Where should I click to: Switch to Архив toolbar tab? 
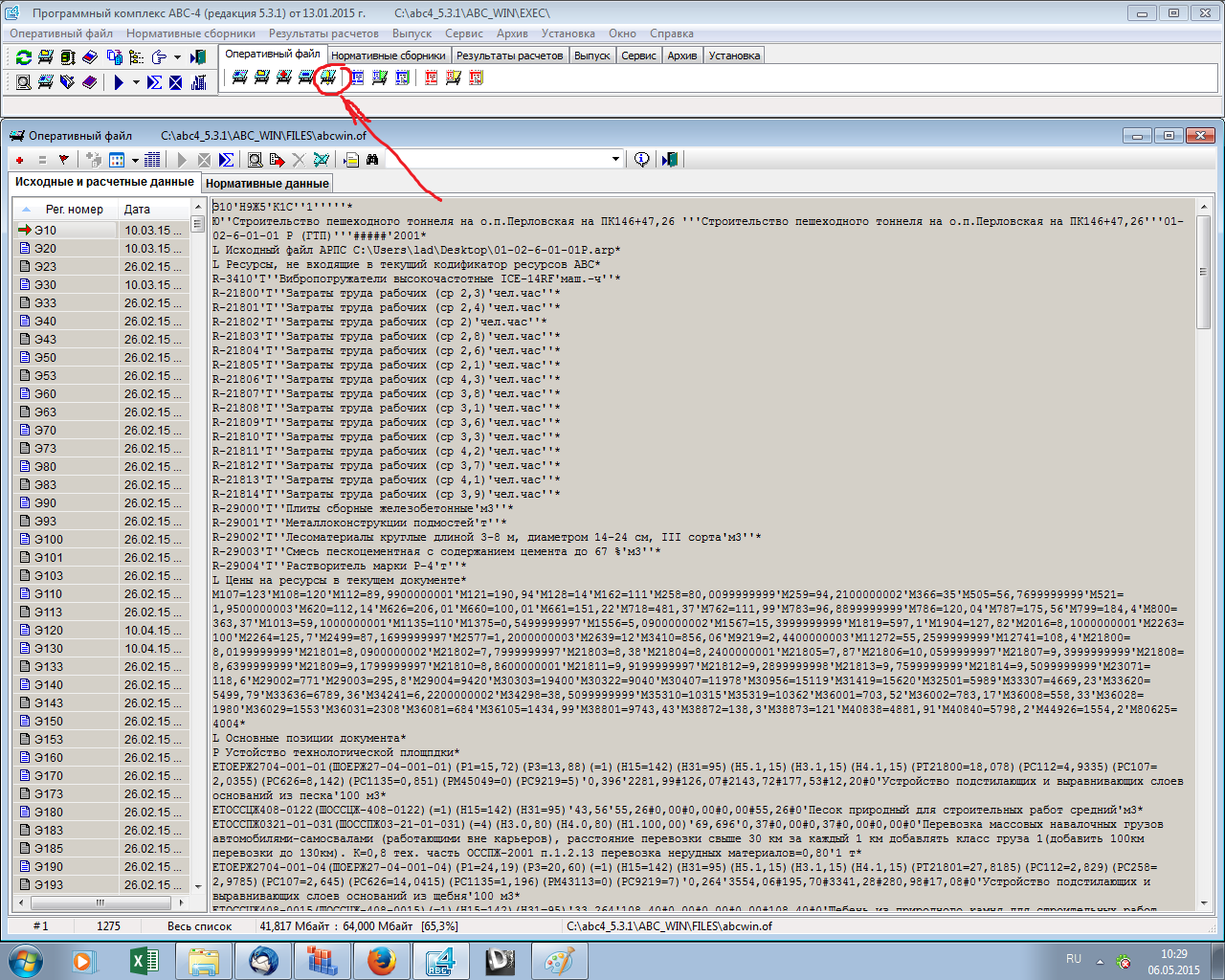point(682,56)
